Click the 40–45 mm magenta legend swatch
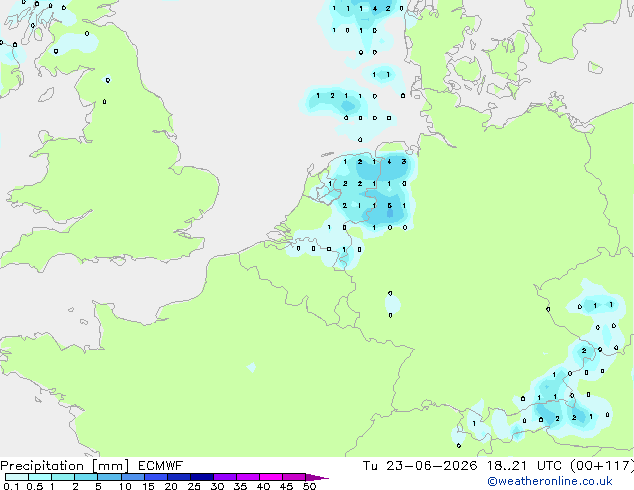 pyautogui.click(x=271, y=477)
